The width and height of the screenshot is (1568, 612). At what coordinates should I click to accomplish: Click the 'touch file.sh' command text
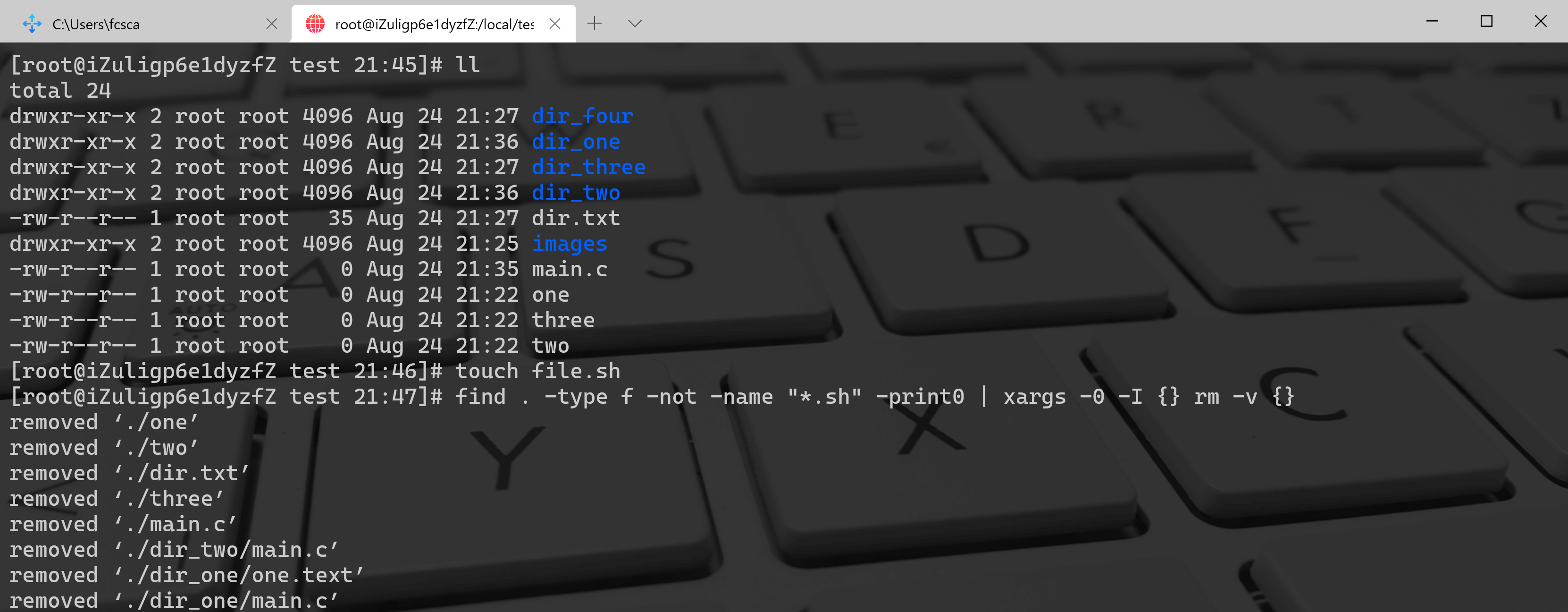[x=537, y=371]
